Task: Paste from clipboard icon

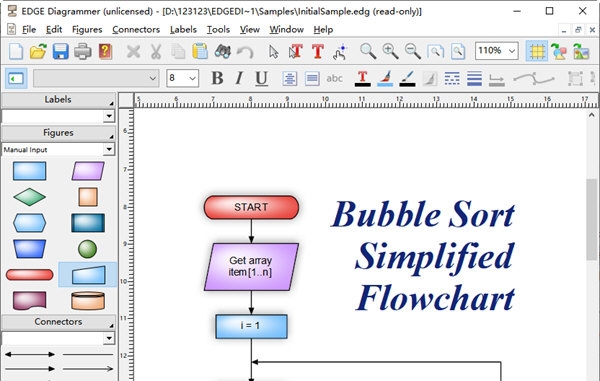Action: 200,51
